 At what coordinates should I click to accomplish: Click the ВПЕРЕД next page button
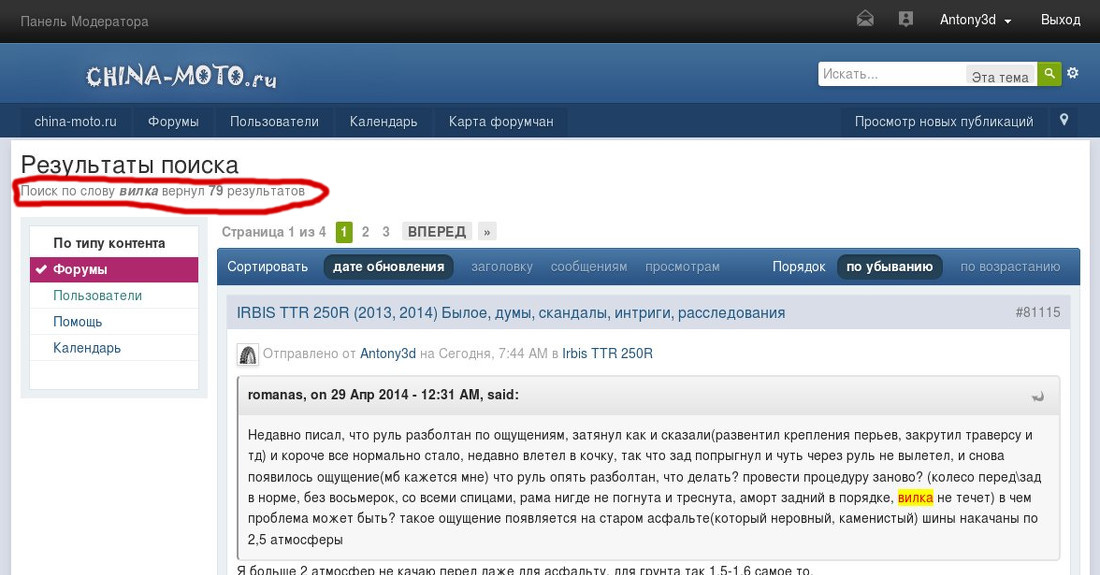(436, 232)
